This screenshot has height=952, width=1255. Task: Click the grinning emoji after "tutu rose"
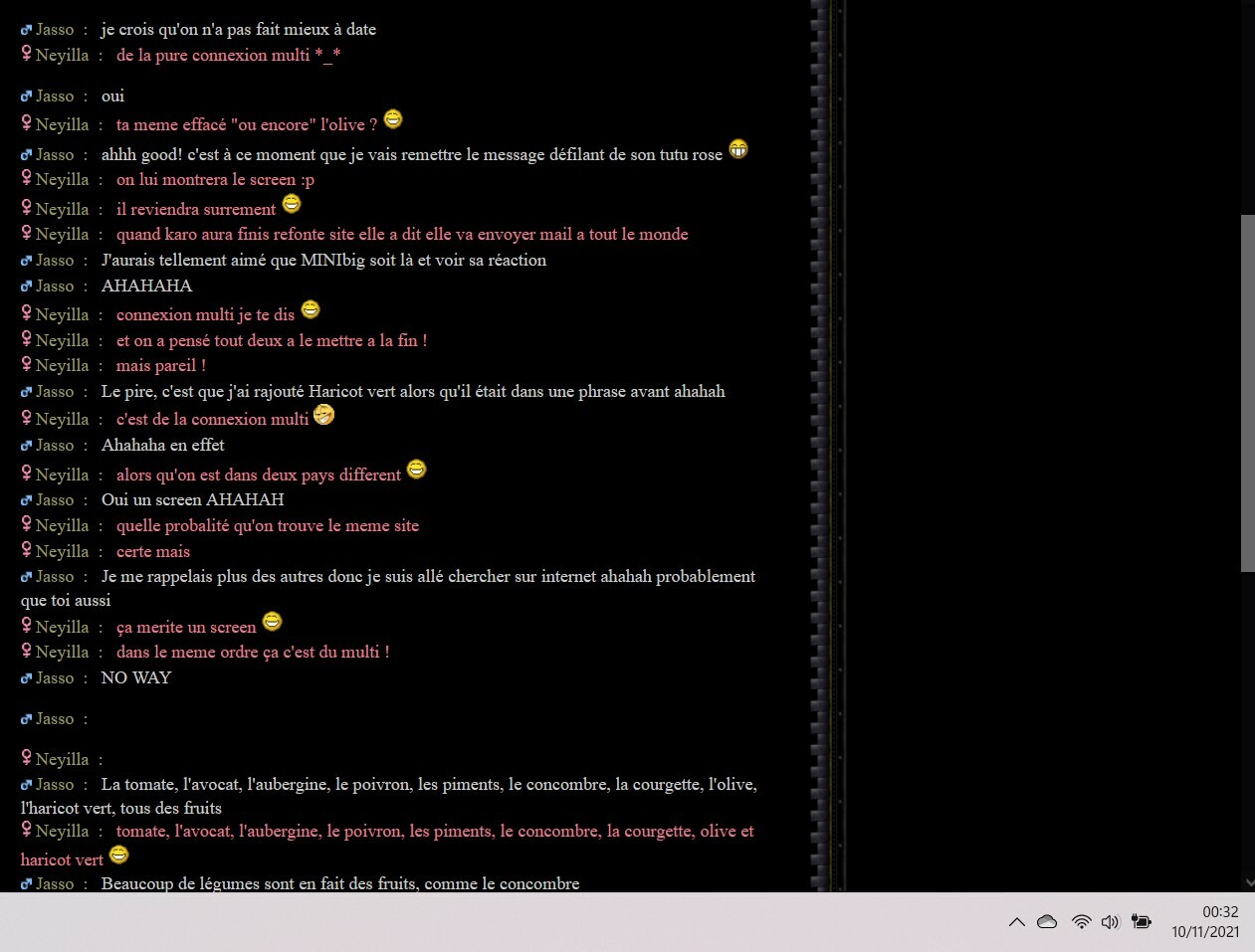pyautogui.click(x=738, y=149)
